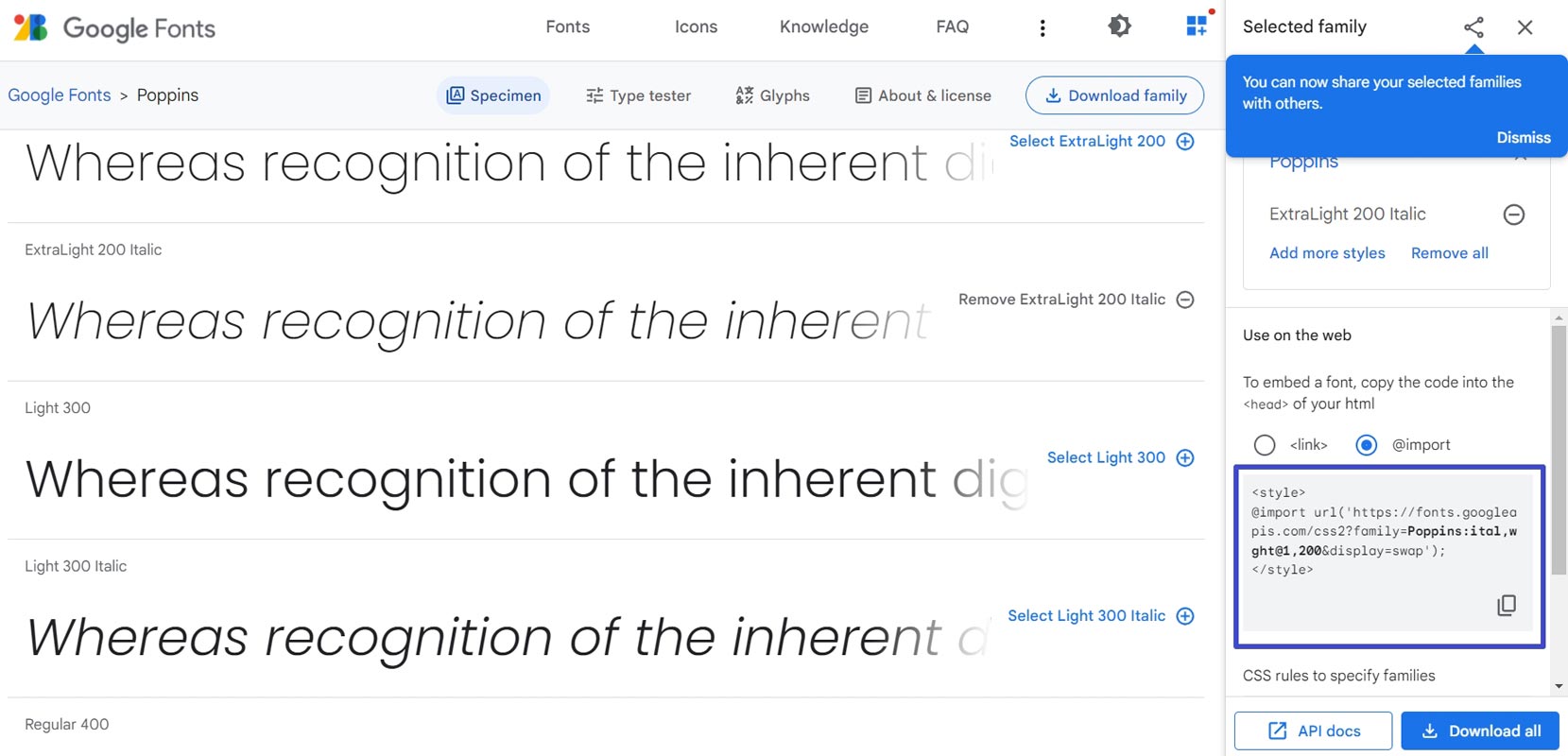The height and width of the screenshot is (756, 1568).
Task: Go to the Knowledge section
Action: pos(824,26)
